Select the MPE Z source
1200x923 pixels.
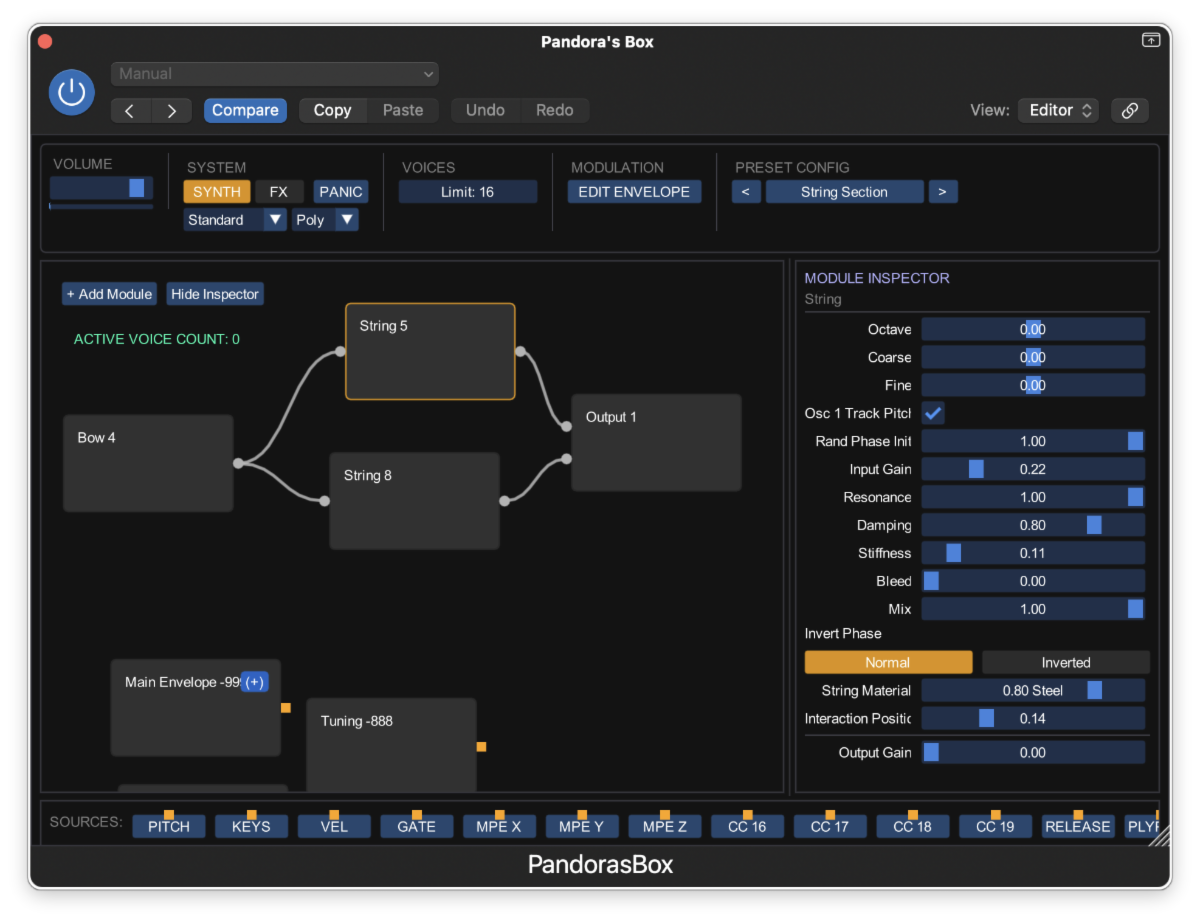pyautogui.click(x=665, y=826)
